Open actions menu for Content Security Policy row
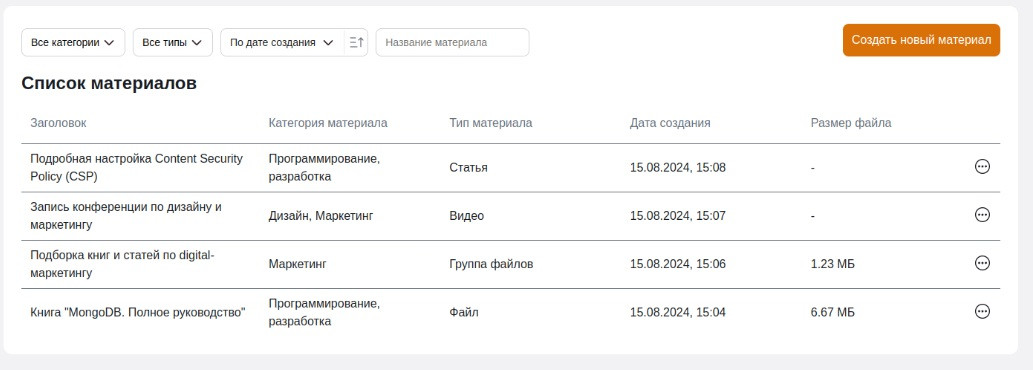1033x370 pixels. (x=982, y=167)
